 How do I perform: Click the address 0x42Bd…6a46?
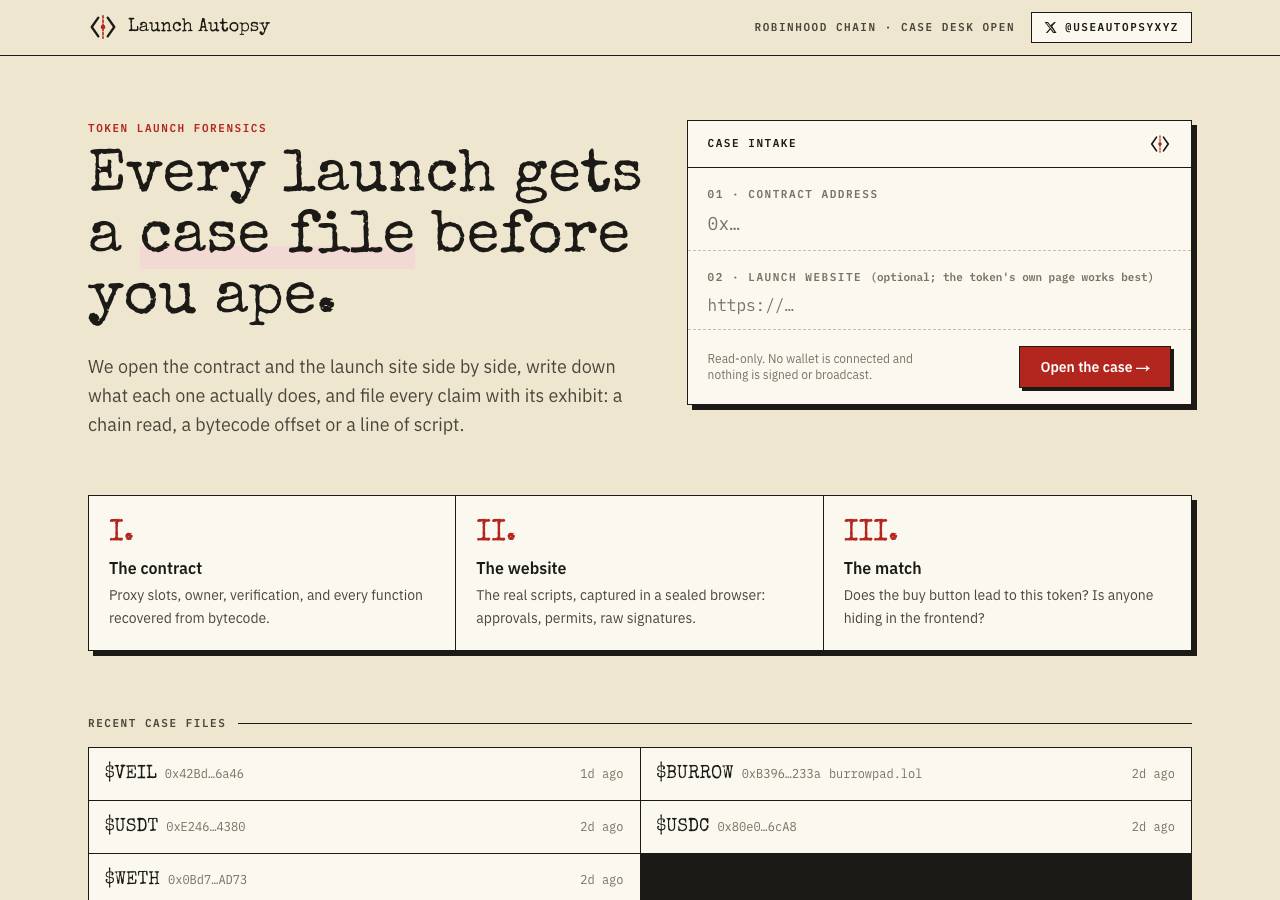(204, 774)
